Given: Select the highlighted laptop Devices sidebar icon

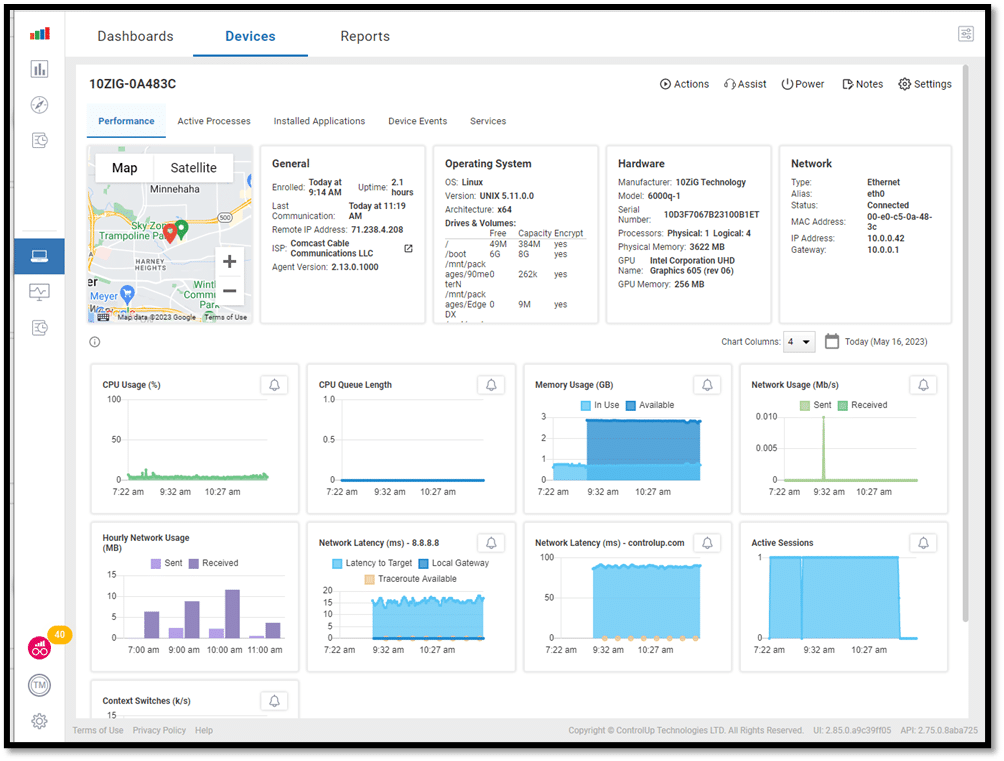Looking at the screenshot, I should tap(40, 256).
